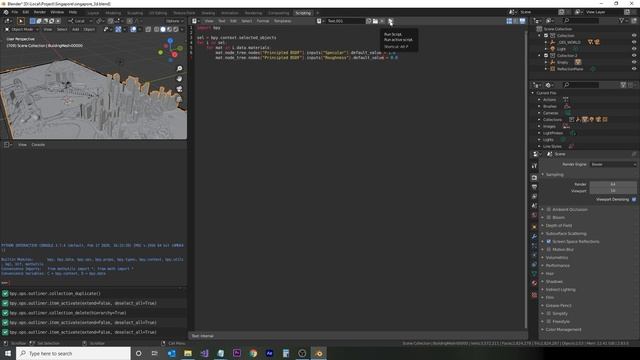Open the viewport Options dropdown
The width and height of the screenshot is (640, 360).
[174, 21]
